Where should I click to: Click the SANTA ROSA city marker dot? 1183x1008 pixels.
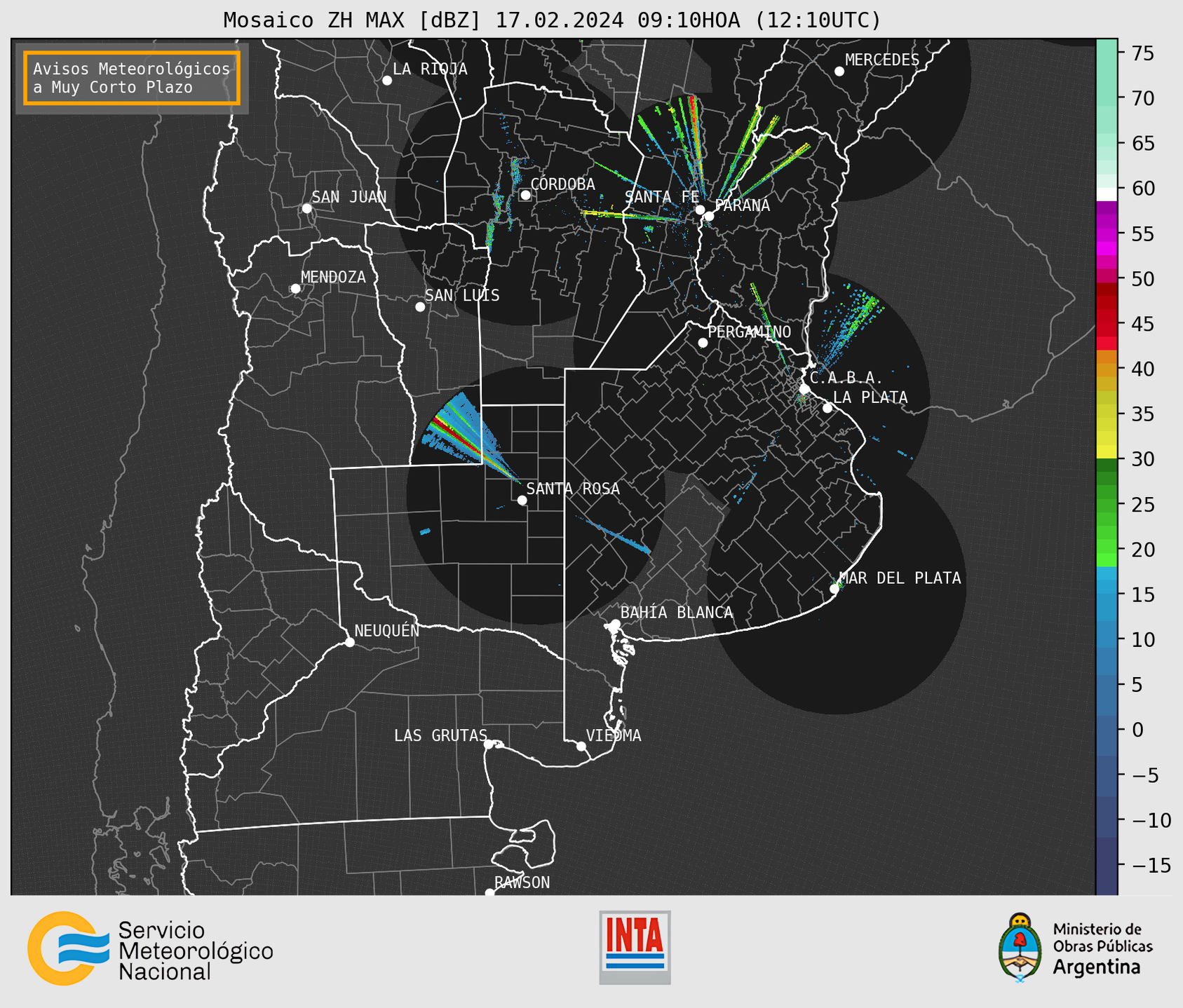coord(522,500)
